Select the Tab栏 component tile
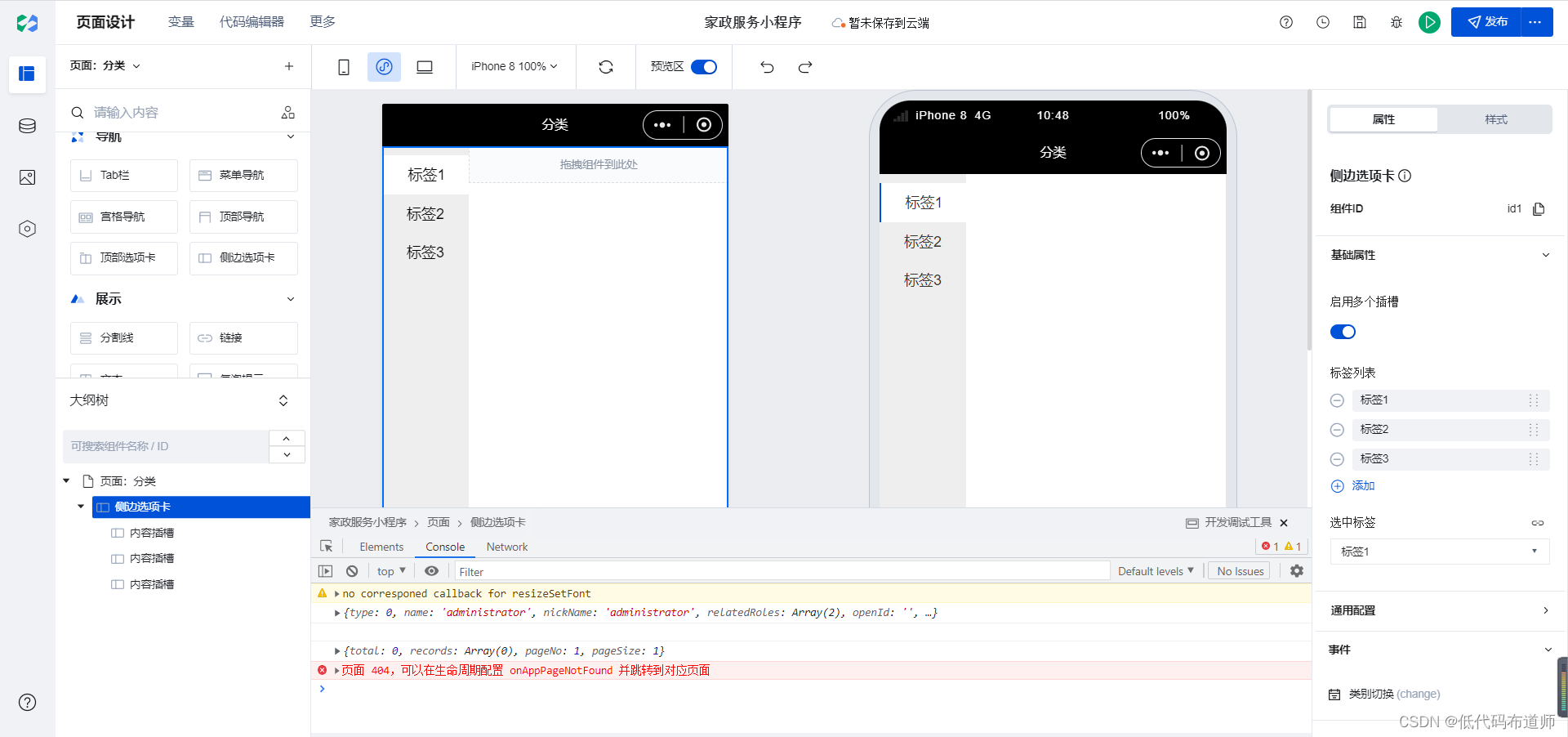1568x737 pixels. 124,176
